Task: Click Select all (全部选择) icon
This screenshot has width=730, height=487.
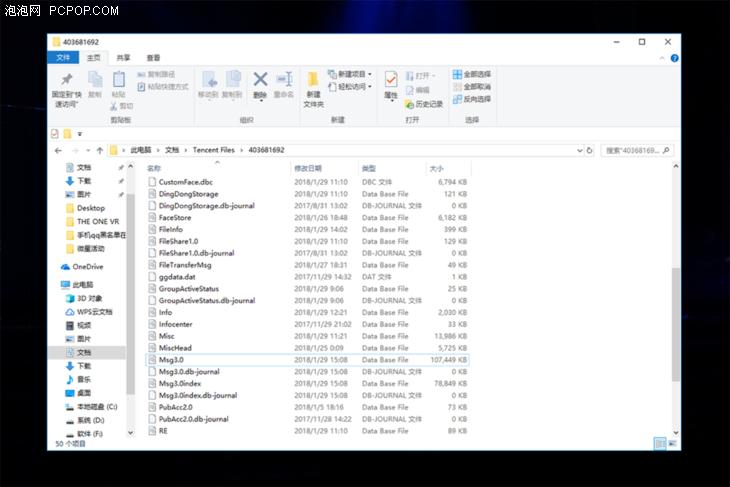Action: pyautogui.click(x=457, y=74)
